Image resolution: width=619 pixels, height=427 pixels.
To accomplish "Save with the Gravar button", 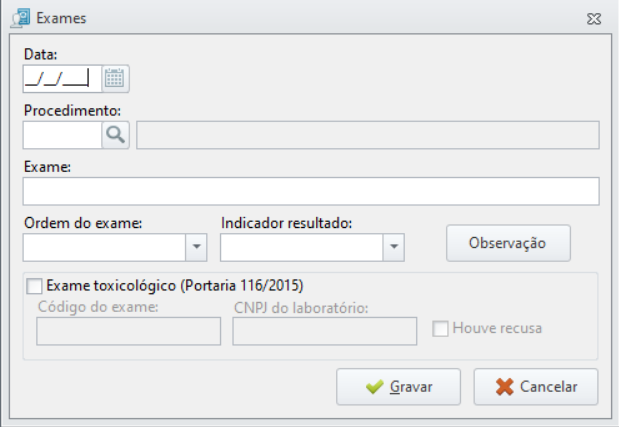I will [x=398, y=387].
